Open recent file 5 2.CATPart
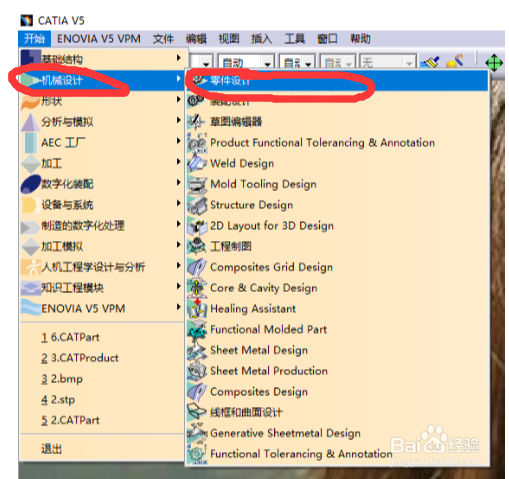509x479 pixels. click(70, 420)
